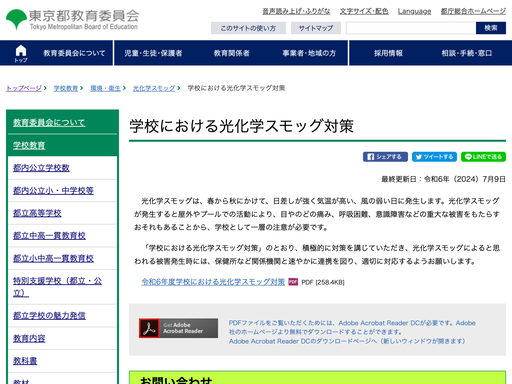Open the 都庁総合ホームページ link
This screenshot has width=512, height=384.
coord(473,11)
